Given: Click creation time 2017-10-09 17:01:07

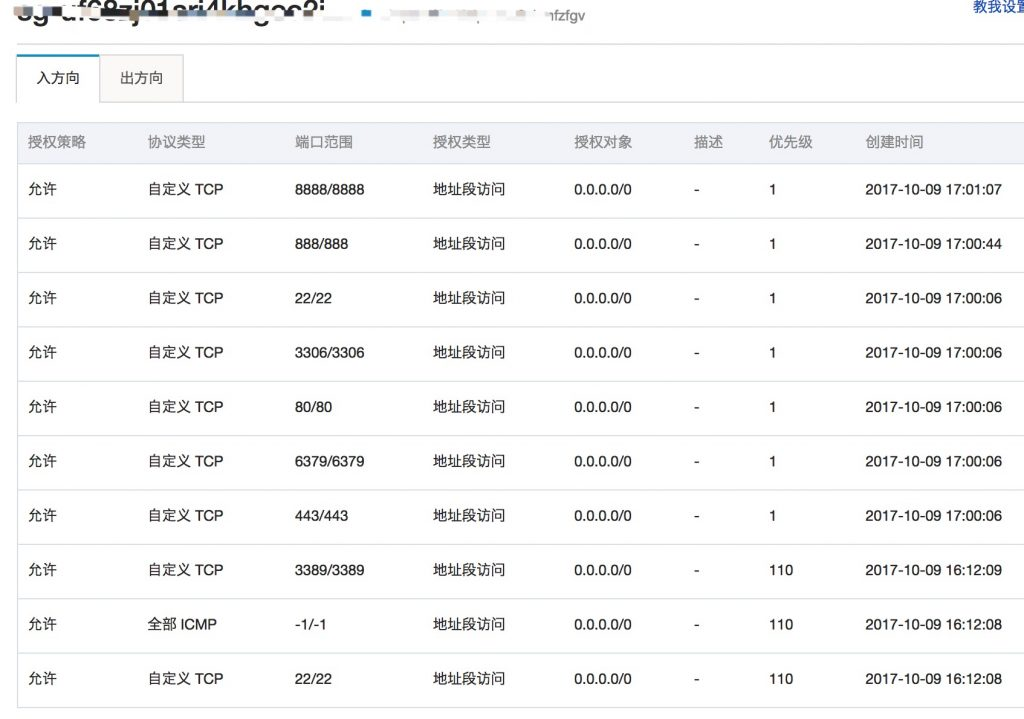Looking at the screenshot, I should pyautogui.click(x=933, y=190).
